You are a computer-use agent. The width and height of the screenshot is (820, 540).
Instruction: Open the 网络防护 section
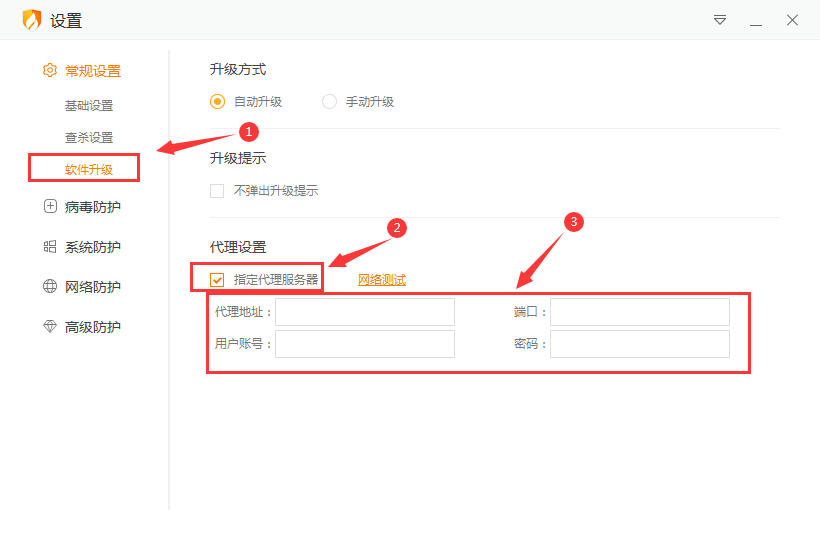(93, 286)
